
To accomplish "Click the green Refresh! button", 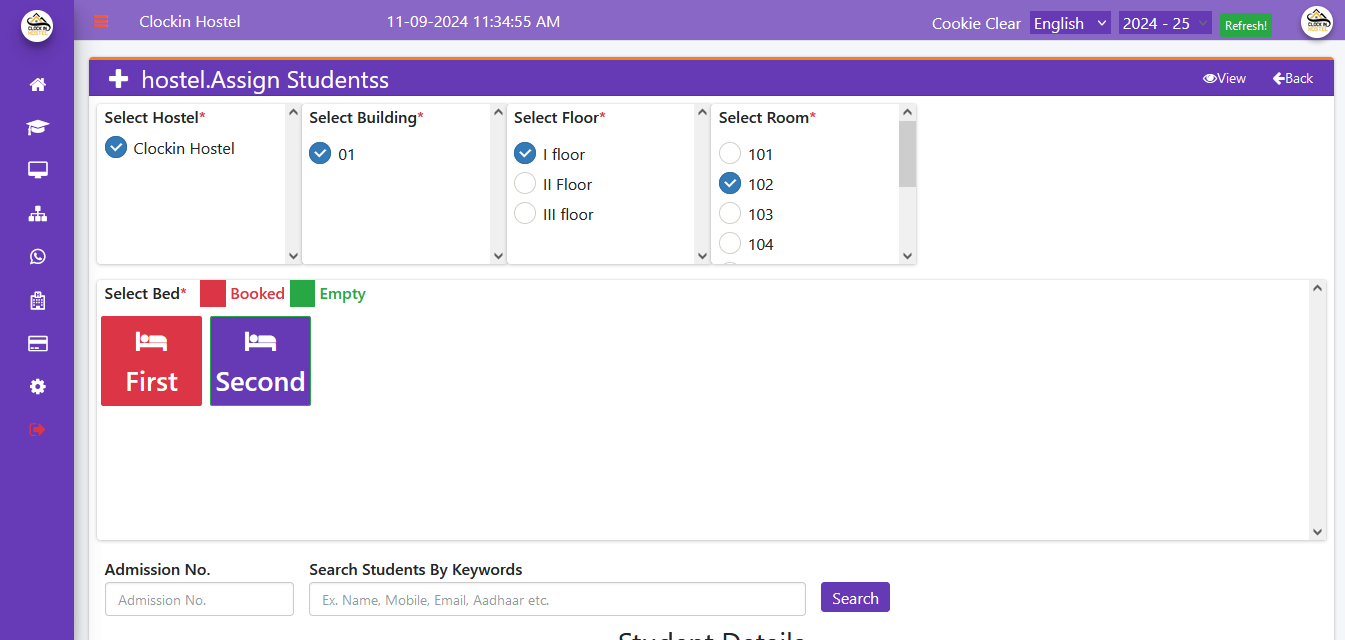I will pyautogui.click(x=1245, y=25).
